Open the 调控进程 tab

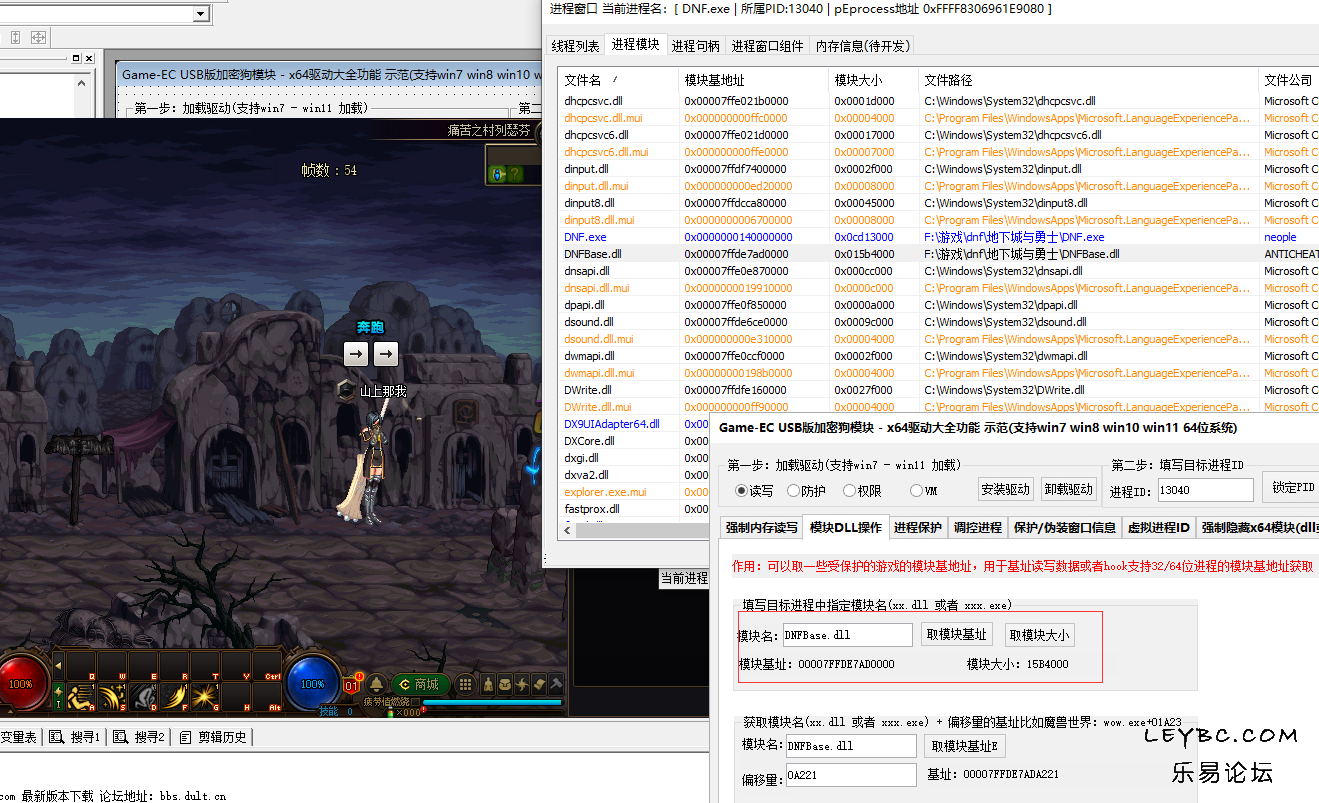tap(977, 528)
